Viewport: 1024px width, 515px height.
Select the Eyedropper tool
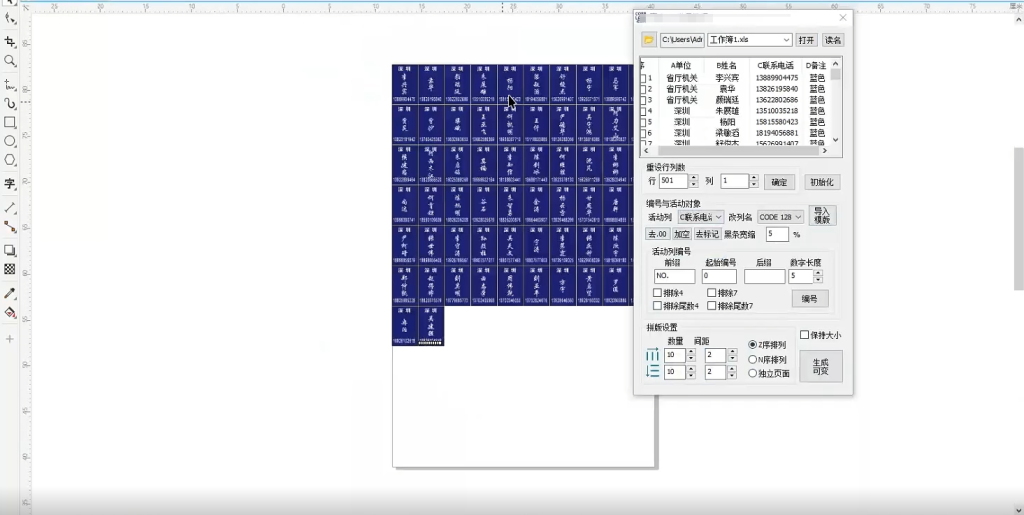10,293
